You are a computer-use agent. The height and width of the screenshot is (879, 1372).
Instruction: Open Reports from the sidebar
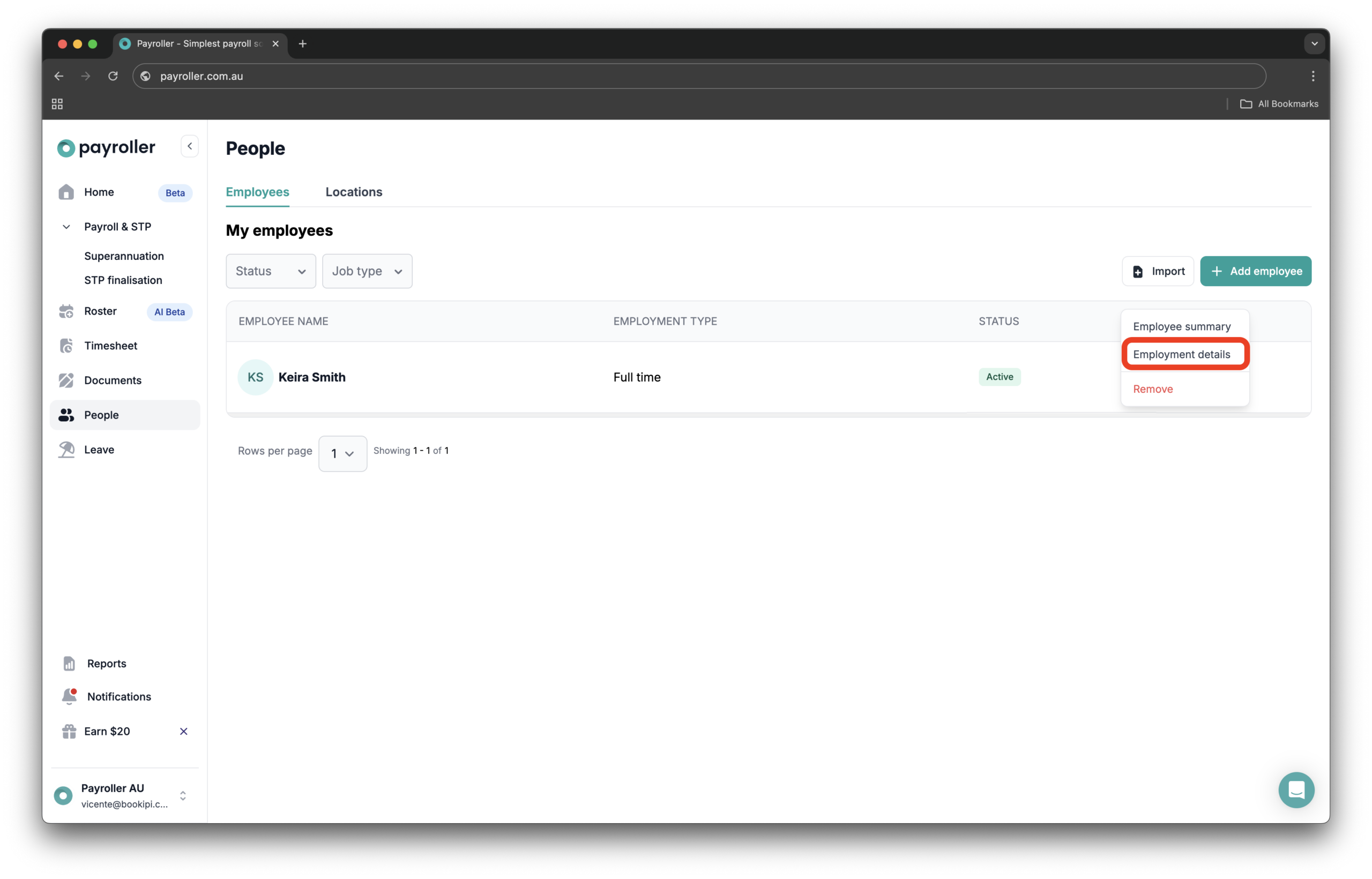(x=106, y=663)
